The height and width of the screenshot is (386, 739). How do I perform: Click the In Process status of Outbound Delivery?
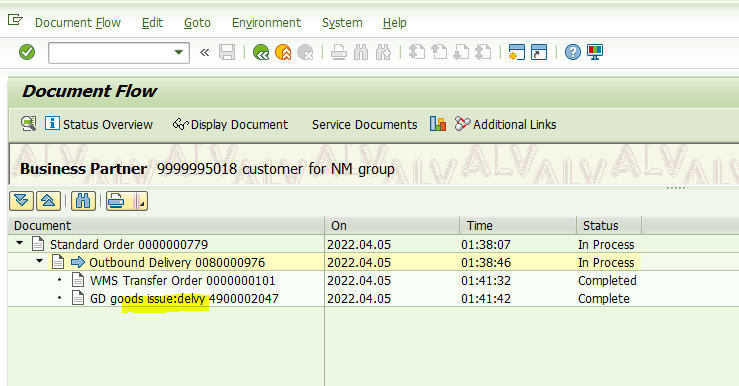[x=606, y=263]
